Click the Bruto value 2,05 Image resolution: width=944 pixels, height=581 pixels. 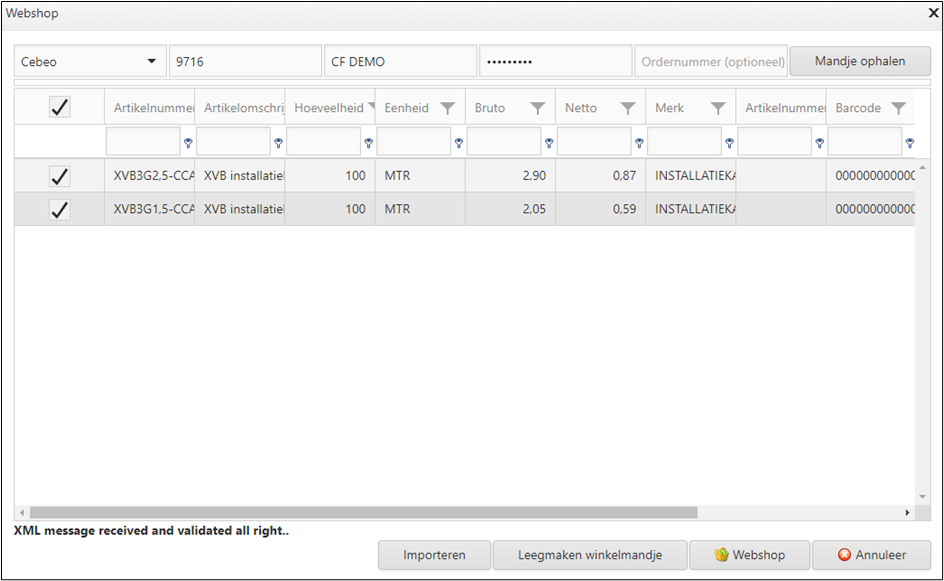[534, 210]
